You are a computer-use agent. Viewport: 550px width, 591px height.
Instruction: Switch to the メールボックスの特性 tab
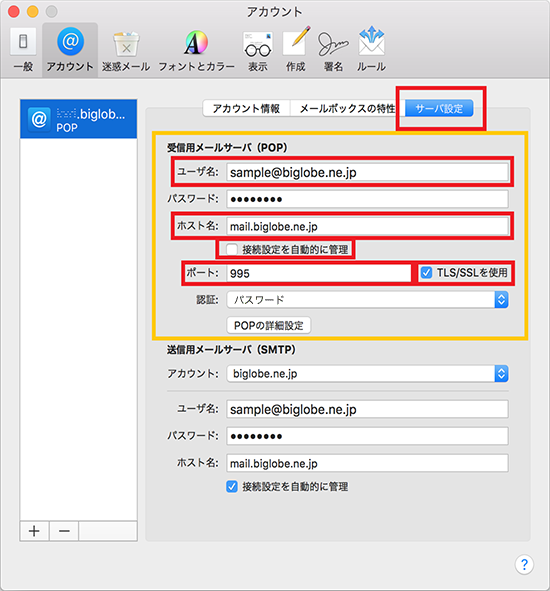click(347, 109)
